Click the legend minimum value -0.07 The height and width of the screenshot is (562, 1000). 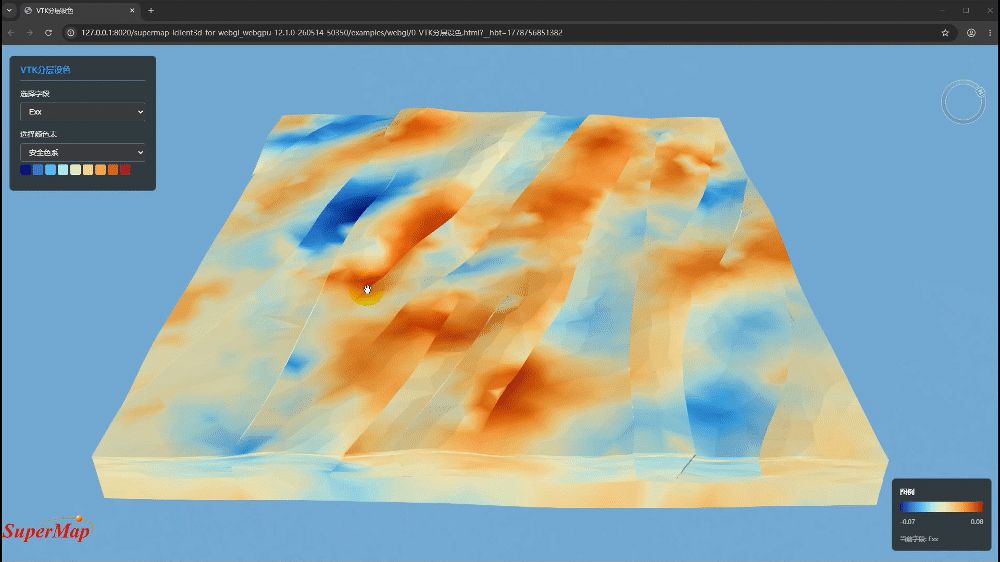908,522
